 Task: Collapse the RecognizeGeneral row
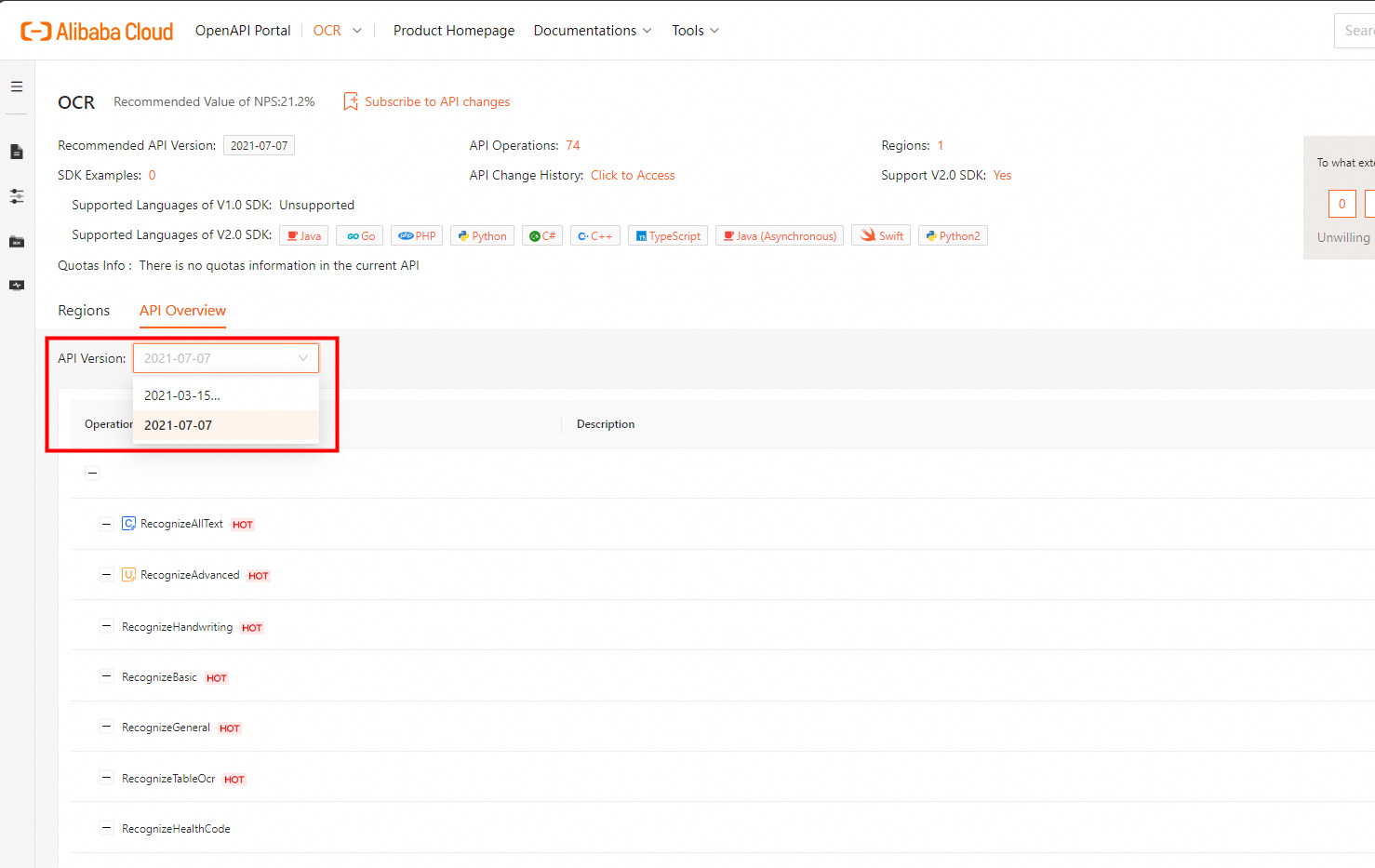point(106,727)
